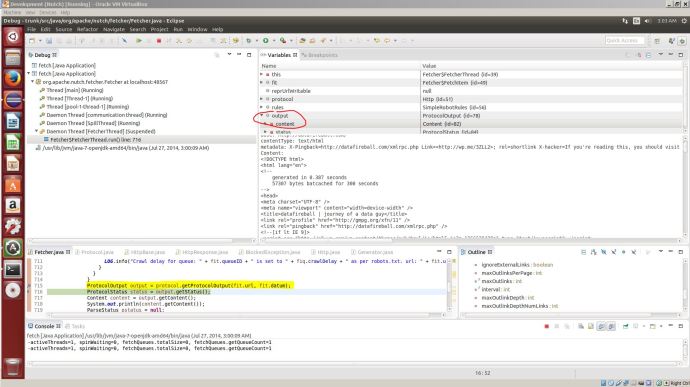Click Open Console icon in Console toolbar
The height and width of the screenshot is (387, 690).
click(x=653, y=326)
